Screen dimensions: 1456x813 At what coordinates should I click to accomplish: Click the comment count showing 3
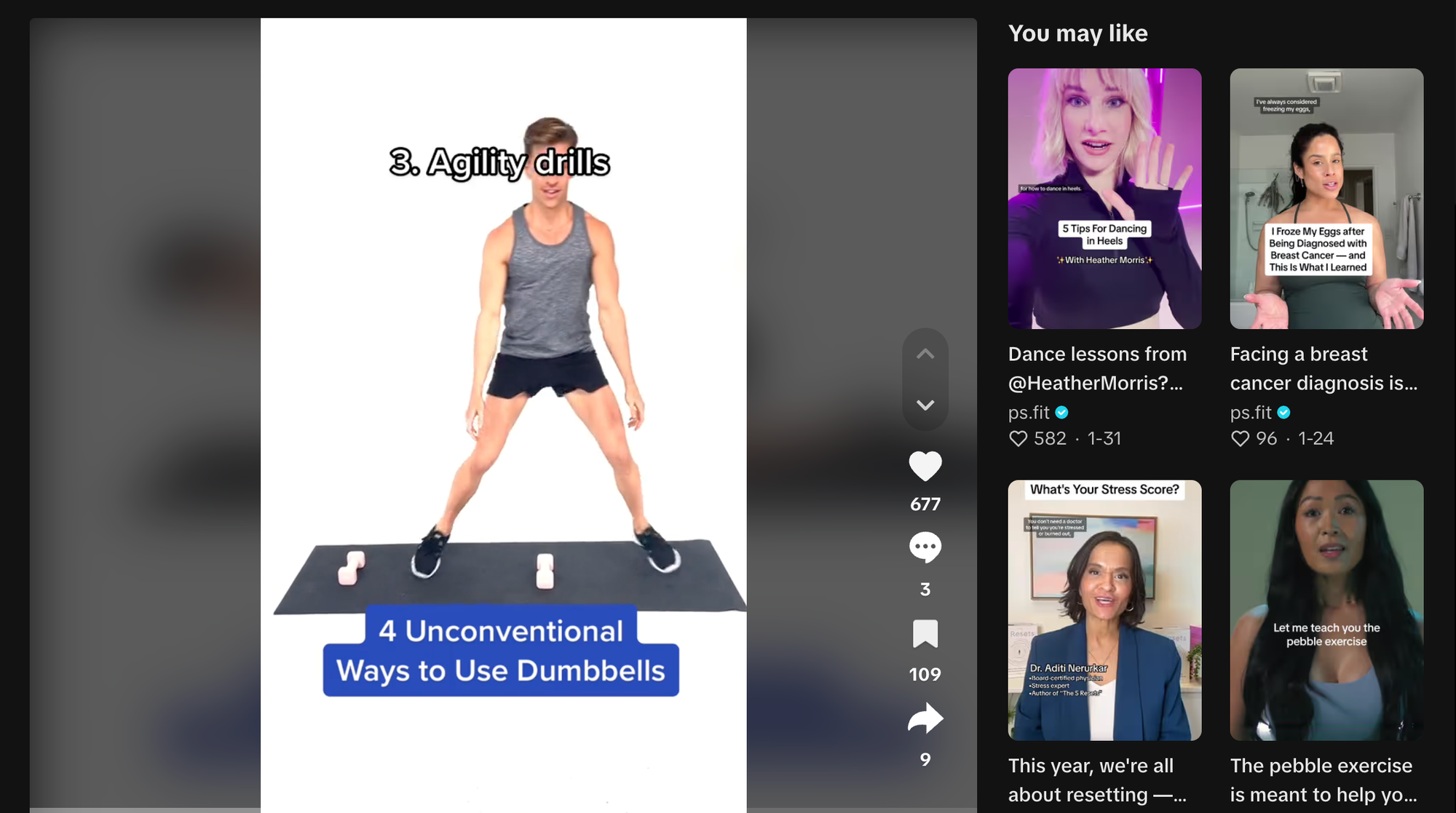(925, 589)
